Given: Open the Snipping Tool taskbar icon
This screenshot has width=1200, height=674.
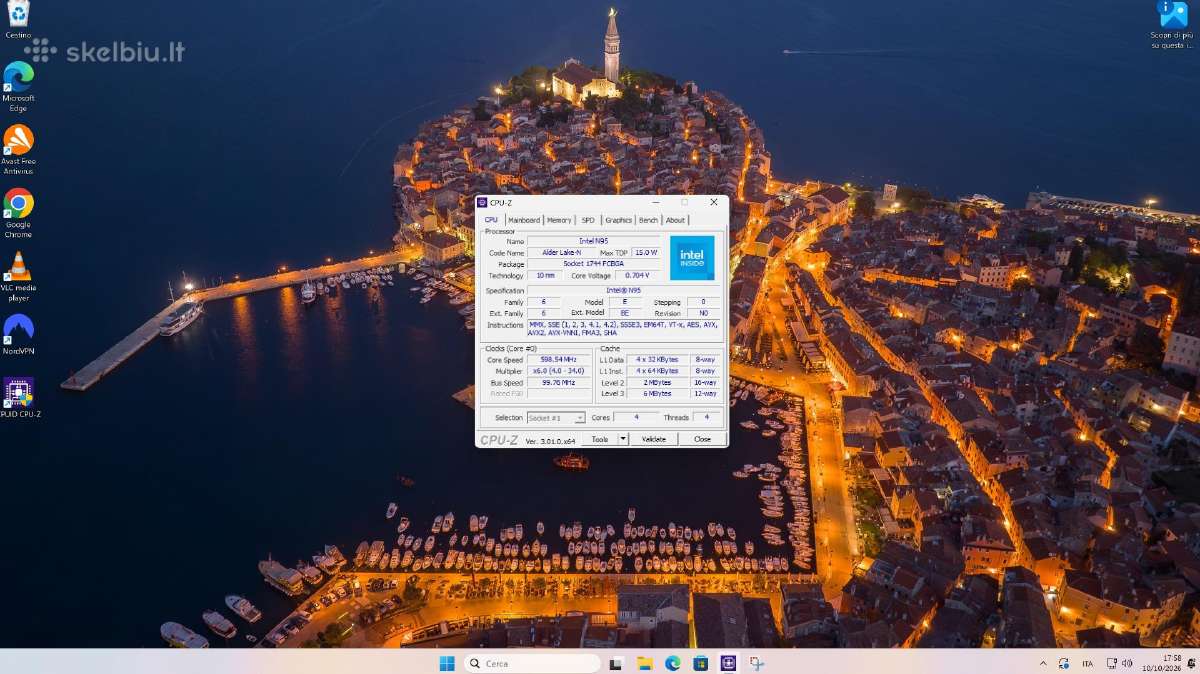Looking at the screenshot, I should click(x=757, y=663).
